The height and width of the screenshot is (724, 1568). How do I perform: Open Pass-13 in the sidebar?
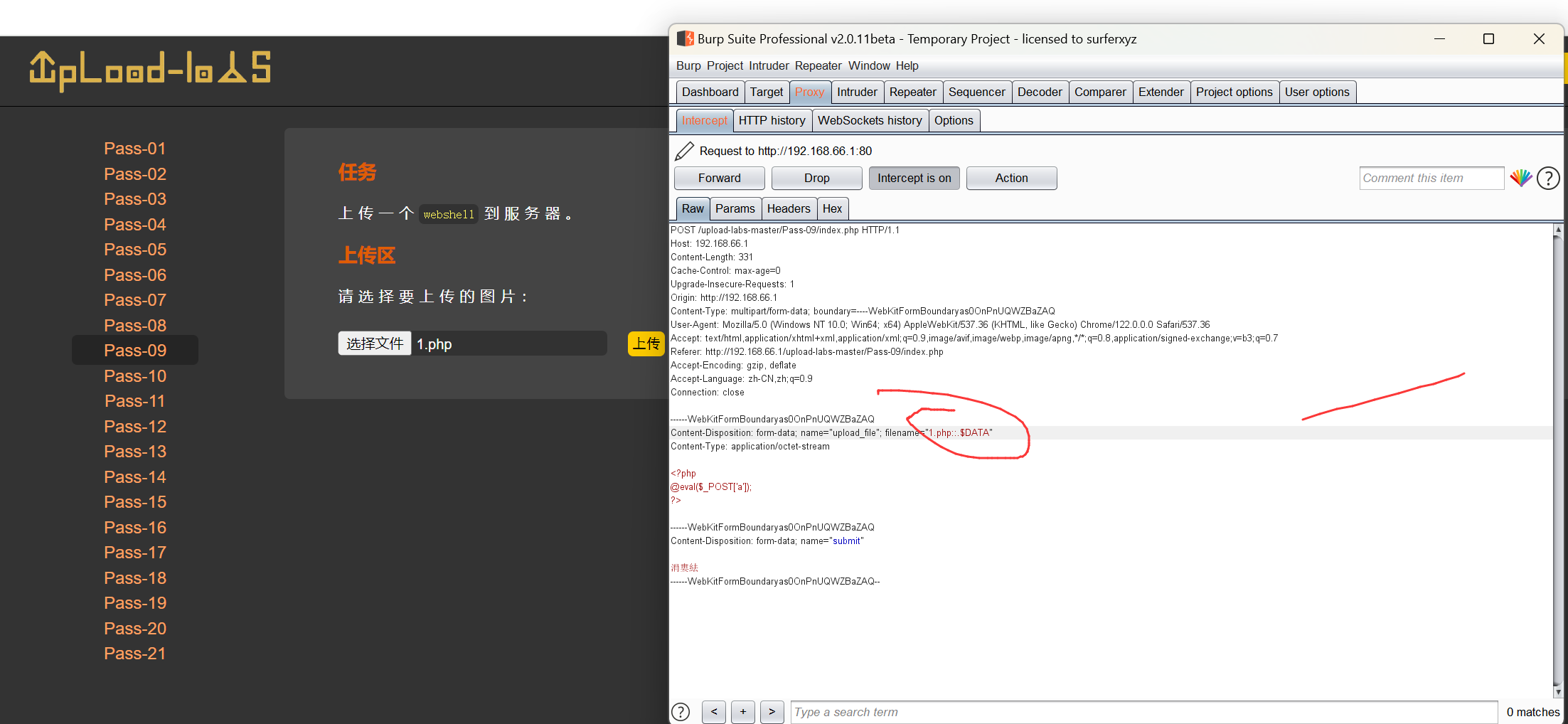click(135, 452)
